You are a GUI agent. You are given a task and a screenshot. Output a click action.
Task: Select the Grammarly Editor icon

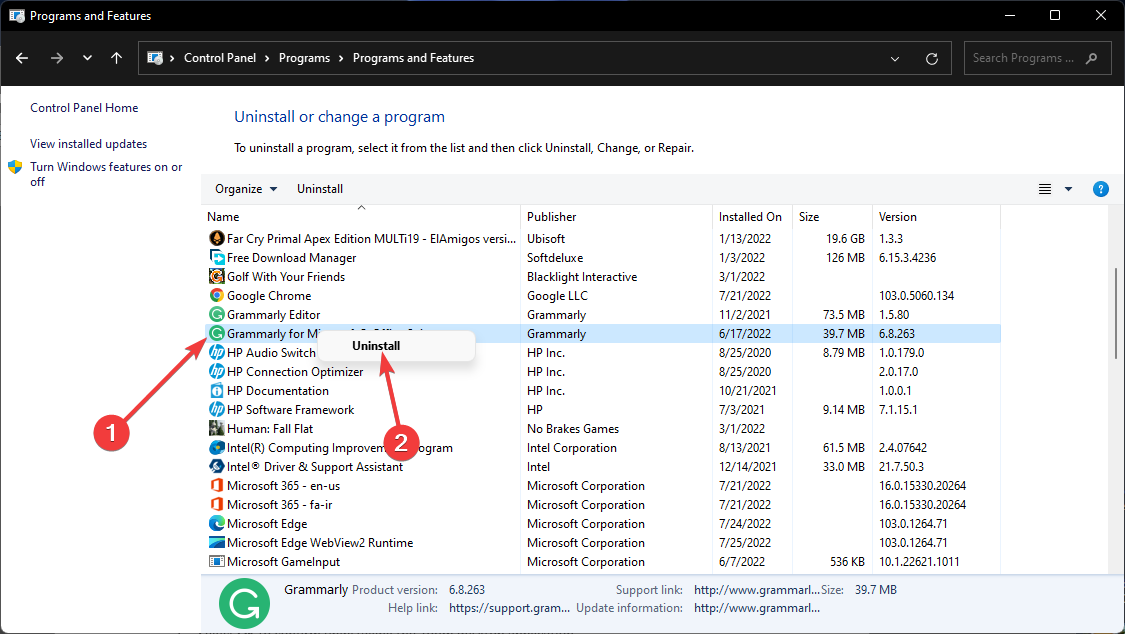[217, 314]
